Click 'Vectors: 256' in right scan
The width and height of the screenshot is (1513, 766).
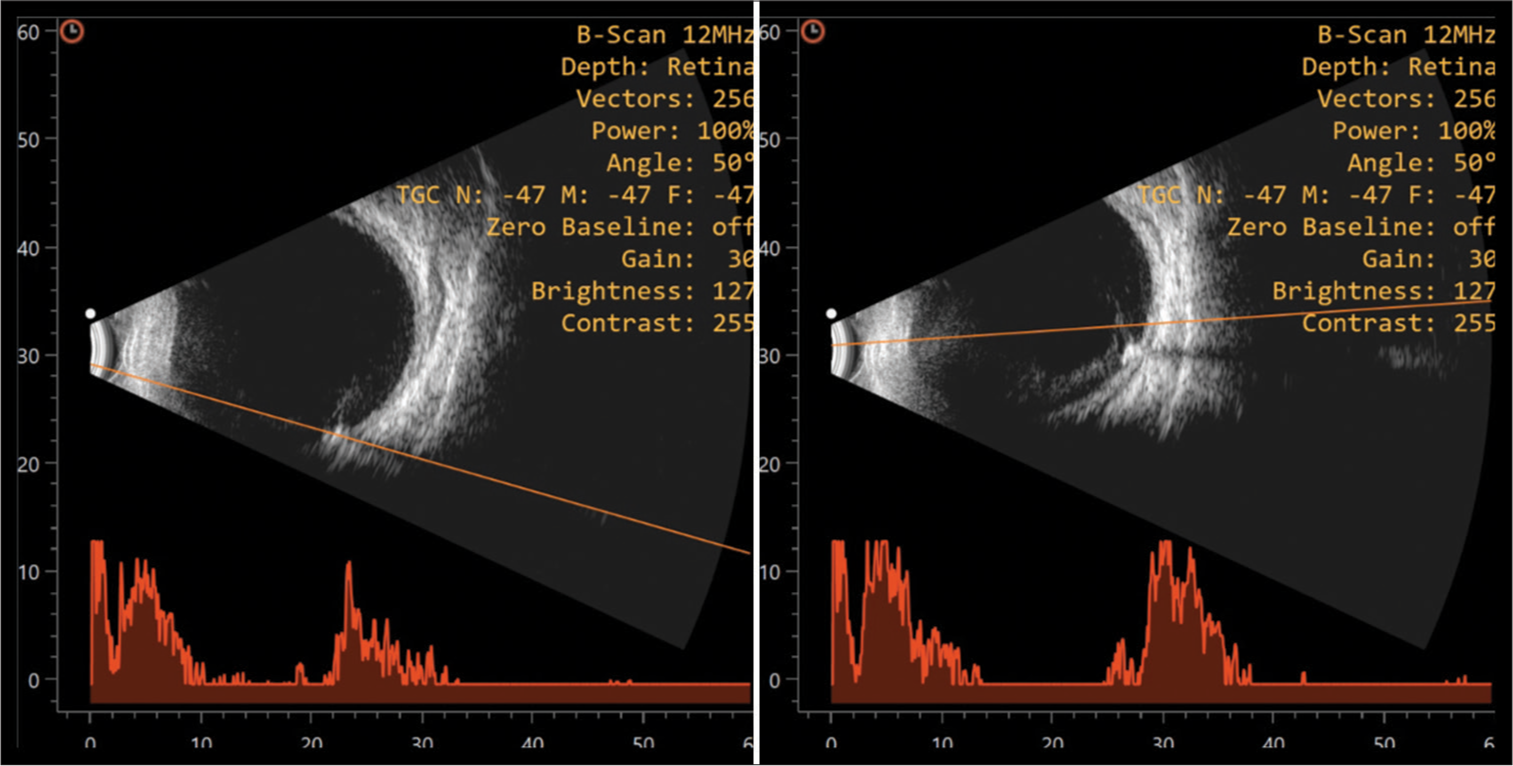pyautogui.click(x=1406, y=99)
